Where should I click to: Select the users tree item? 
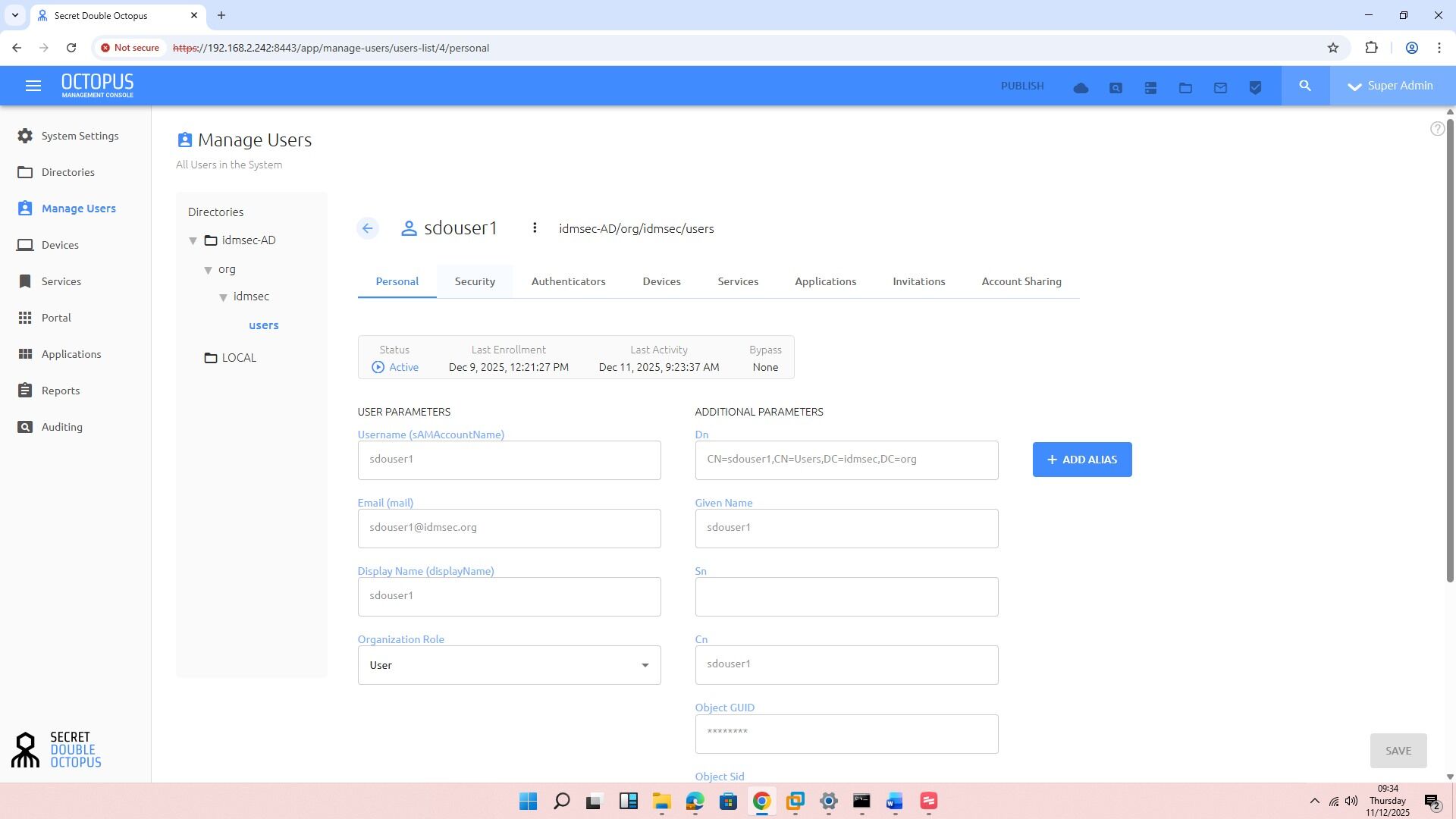pos(263,325)
